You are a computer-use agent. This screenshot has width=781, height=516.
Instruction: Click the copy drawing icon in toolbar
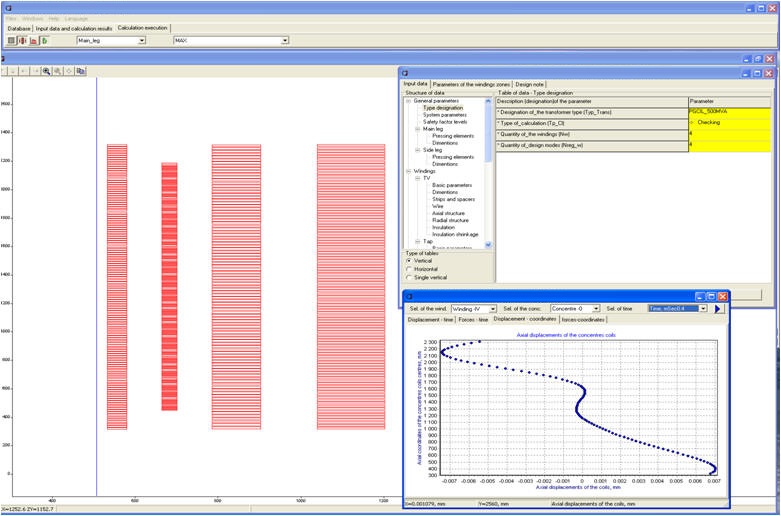pos(81,71)
